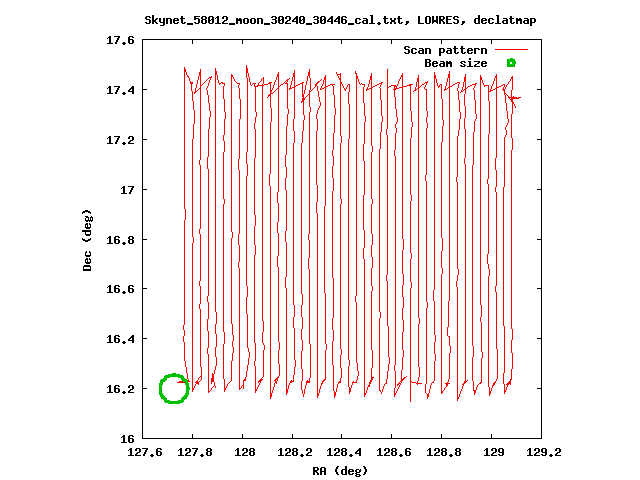640x480 pixels.
Task: Click the 129.2 RA tick label
Action: click(x=544, y=452)
